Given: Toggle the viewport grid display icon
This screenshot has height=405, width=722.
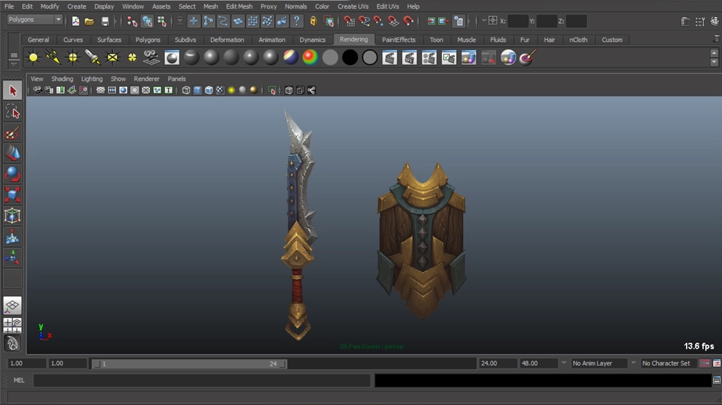Looking at the screenshot, I should (x=100, y=90).
